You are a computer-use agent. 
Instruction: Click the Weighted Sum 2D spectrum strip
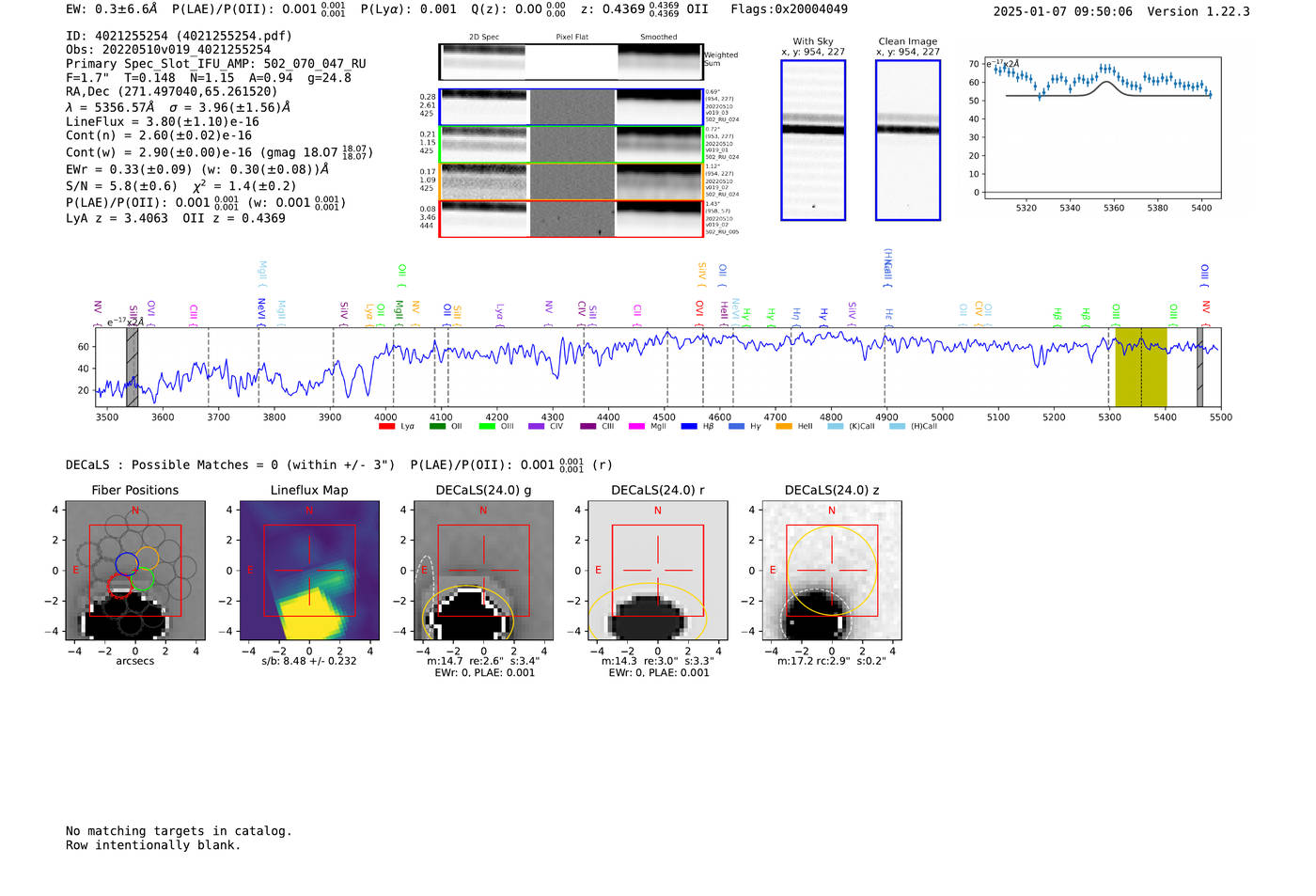pyautogui.click(x=572, y=61)
